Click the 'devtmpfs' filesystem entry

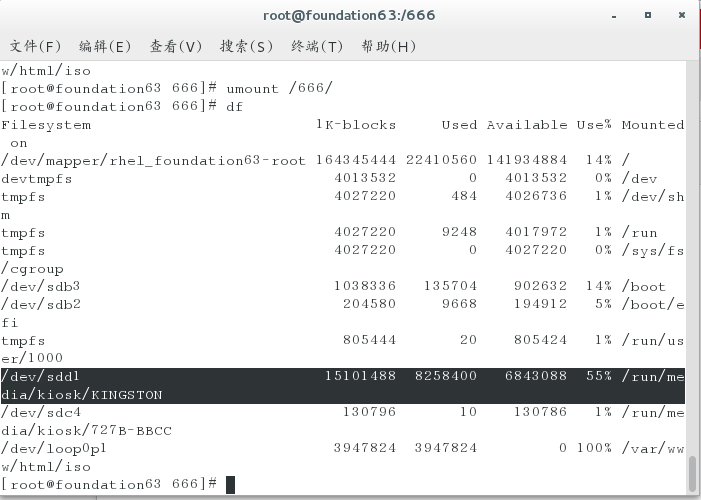(x=37, y=179)
